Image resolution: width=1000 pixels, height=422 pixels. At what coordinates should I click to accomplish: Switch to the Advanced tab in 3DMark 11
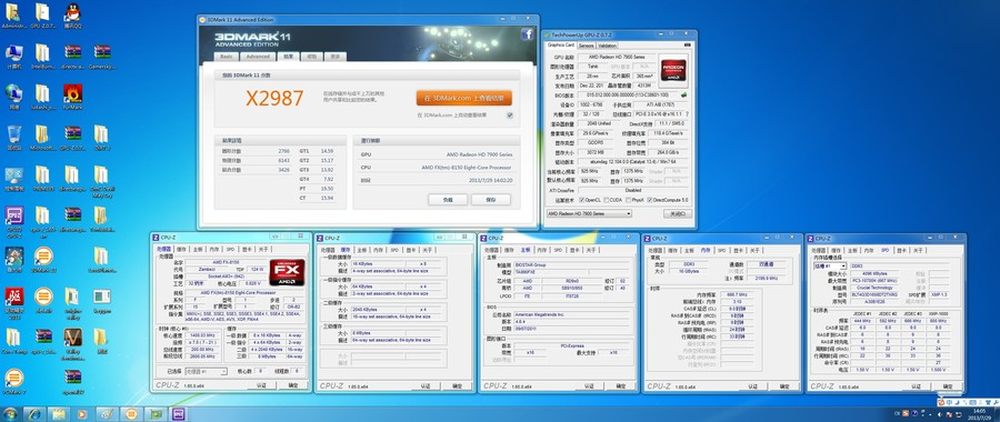click(258, 56)
